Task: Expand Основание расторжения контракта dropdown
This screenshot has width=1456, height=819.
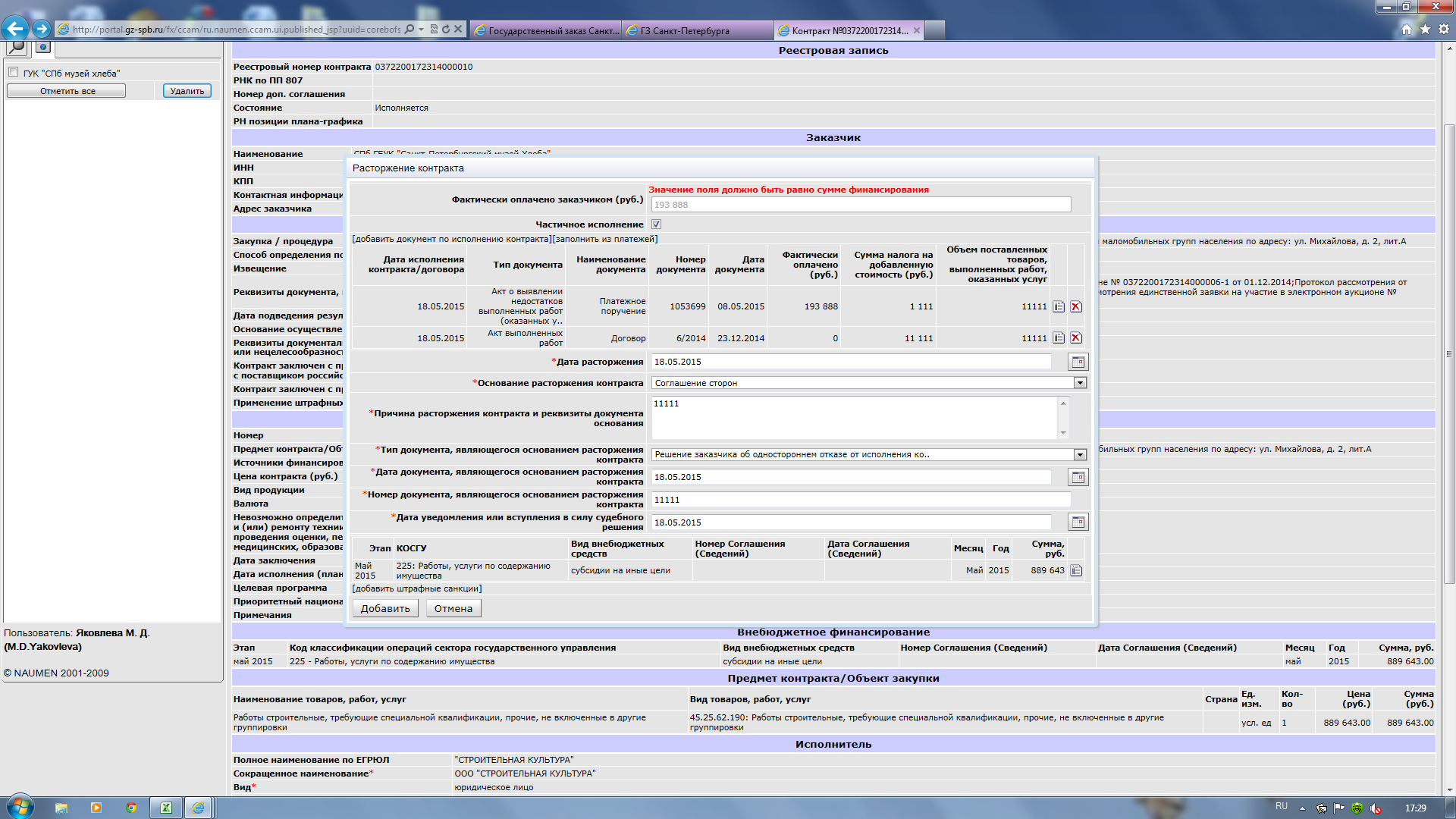Action: pyautogui.click(x=1080, y=383)
